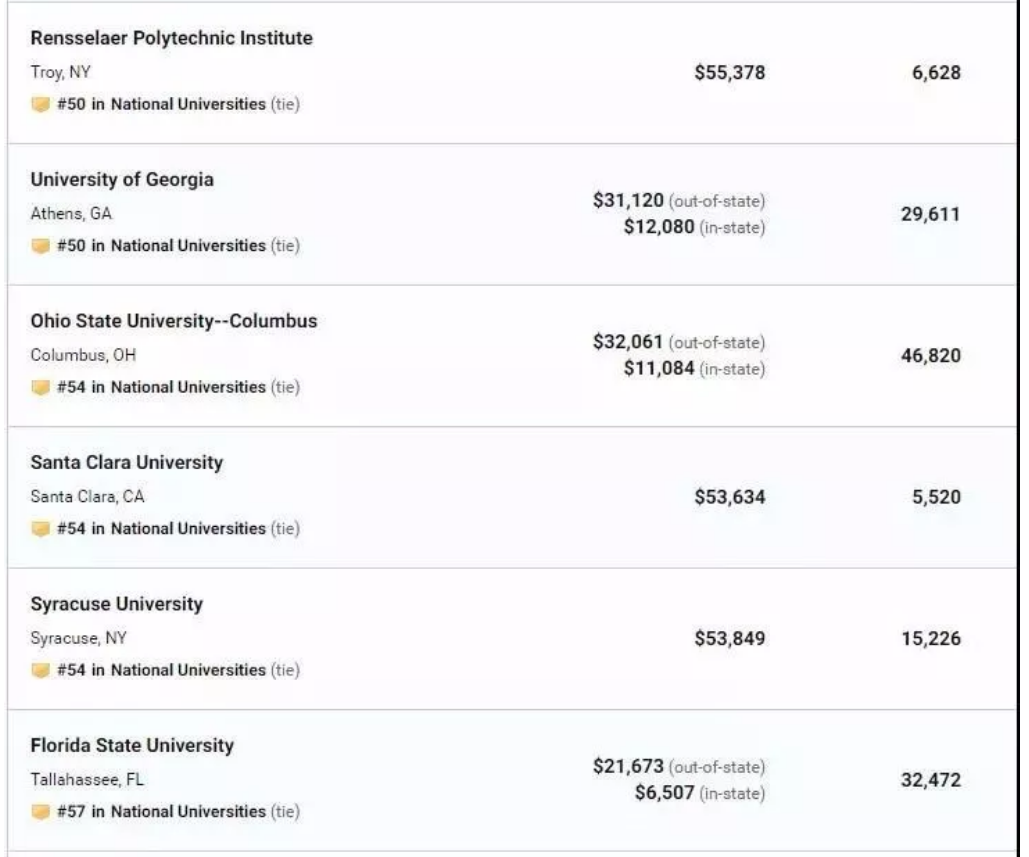Viewport: 1029px width, 857px height.
Task: Click the 46,820 enrollment number for Ohio State
Action: (930, 355)
